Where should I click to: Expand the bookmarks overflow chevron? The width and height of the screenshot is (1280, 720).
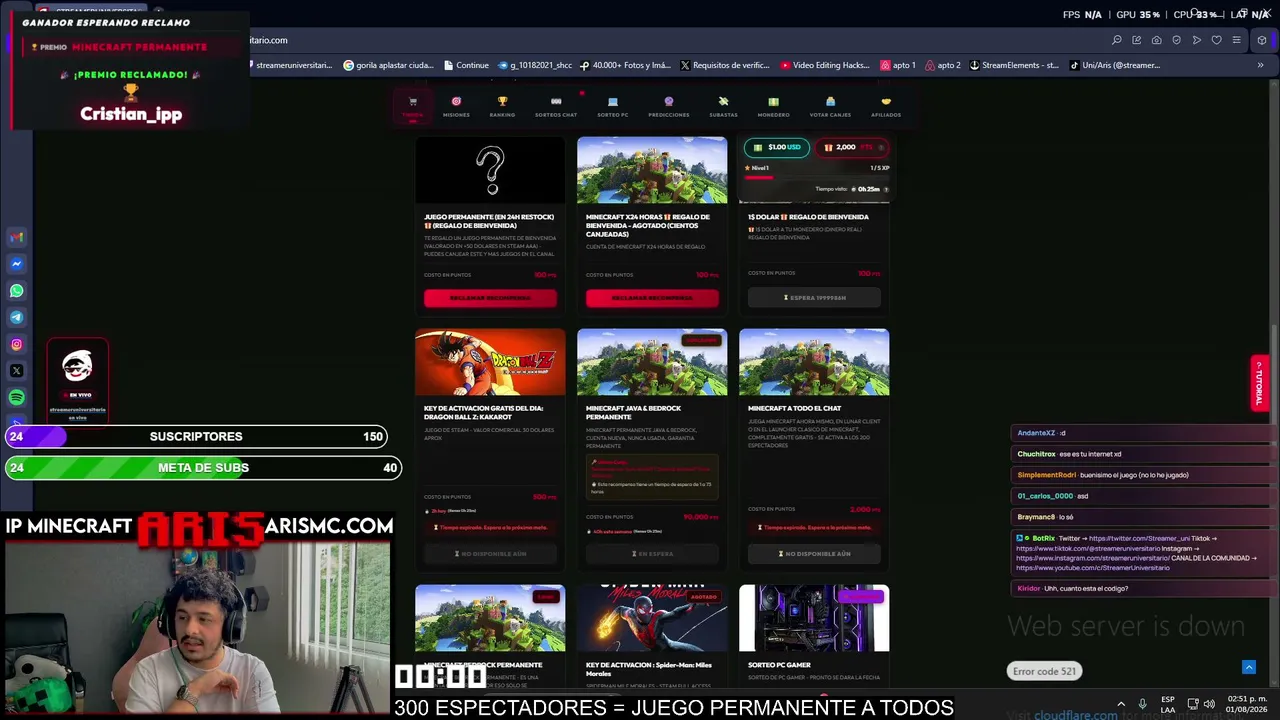1260,65
